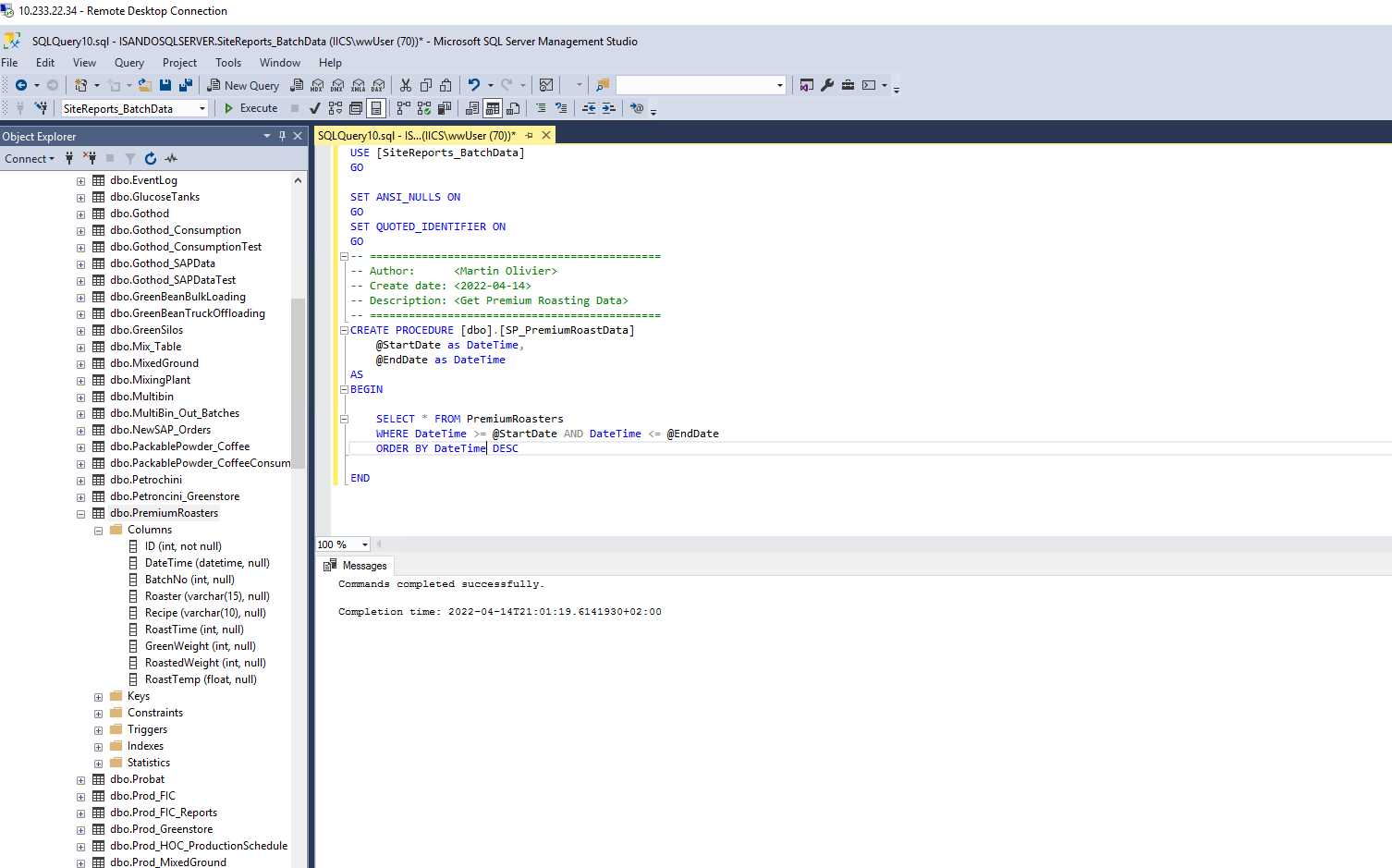Open the Properties wrench icon

[x=827, y=85]
